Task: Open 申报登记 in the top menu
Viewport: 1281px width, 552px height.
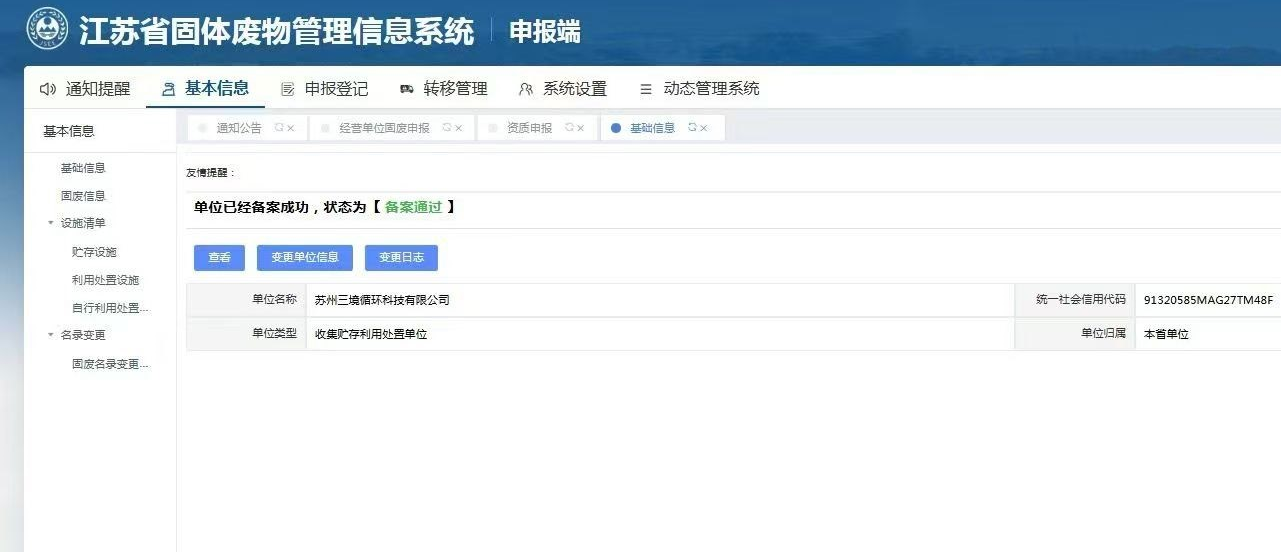Action: (x=337, y=89)
